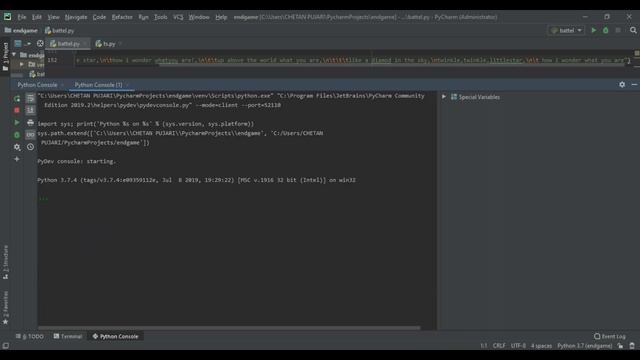
Task: Select the first Python Console tab
Action: point(37,85)
